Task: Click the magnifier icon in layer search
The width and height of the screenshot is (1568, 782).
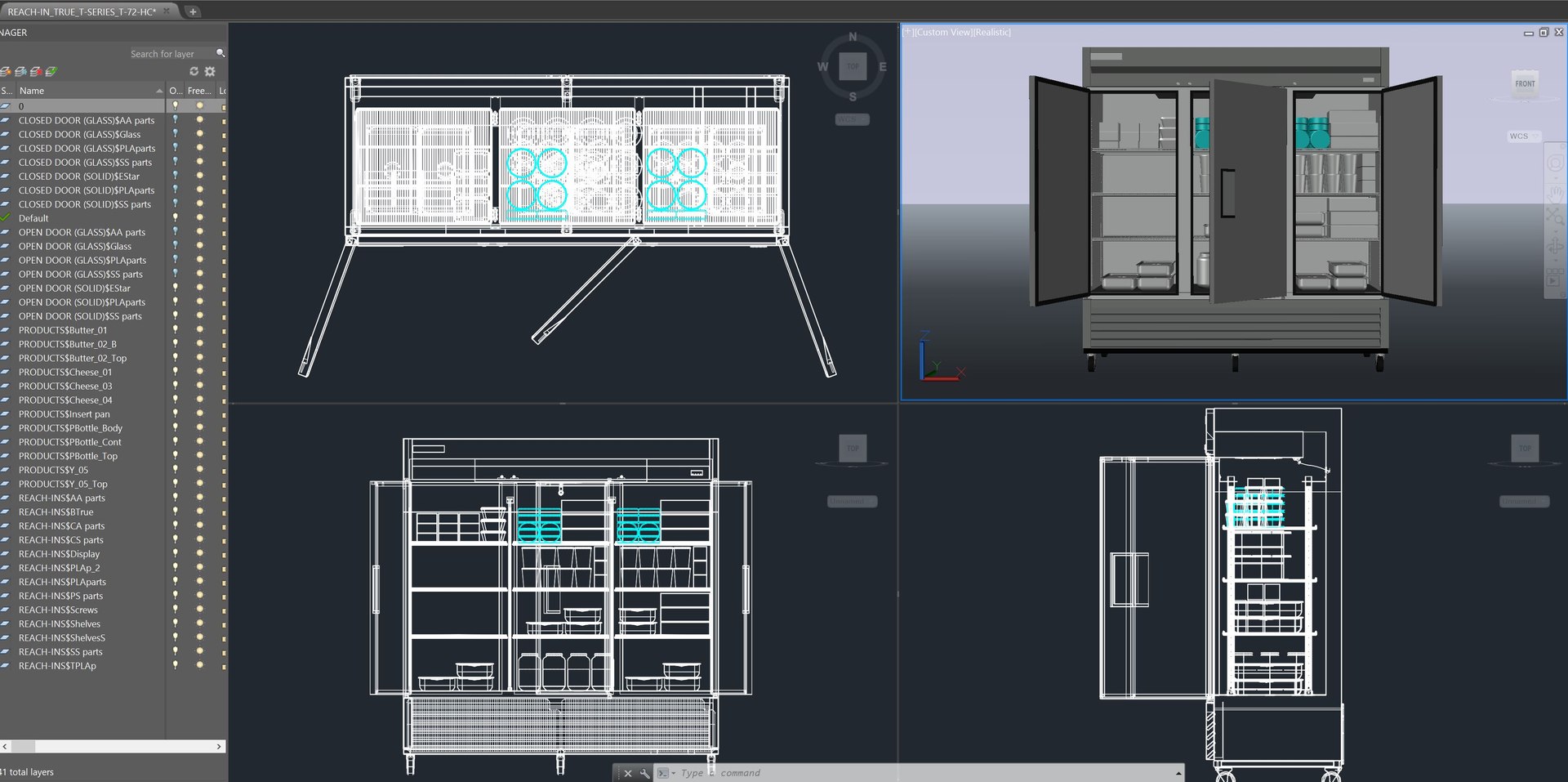Action: point(220,53)
